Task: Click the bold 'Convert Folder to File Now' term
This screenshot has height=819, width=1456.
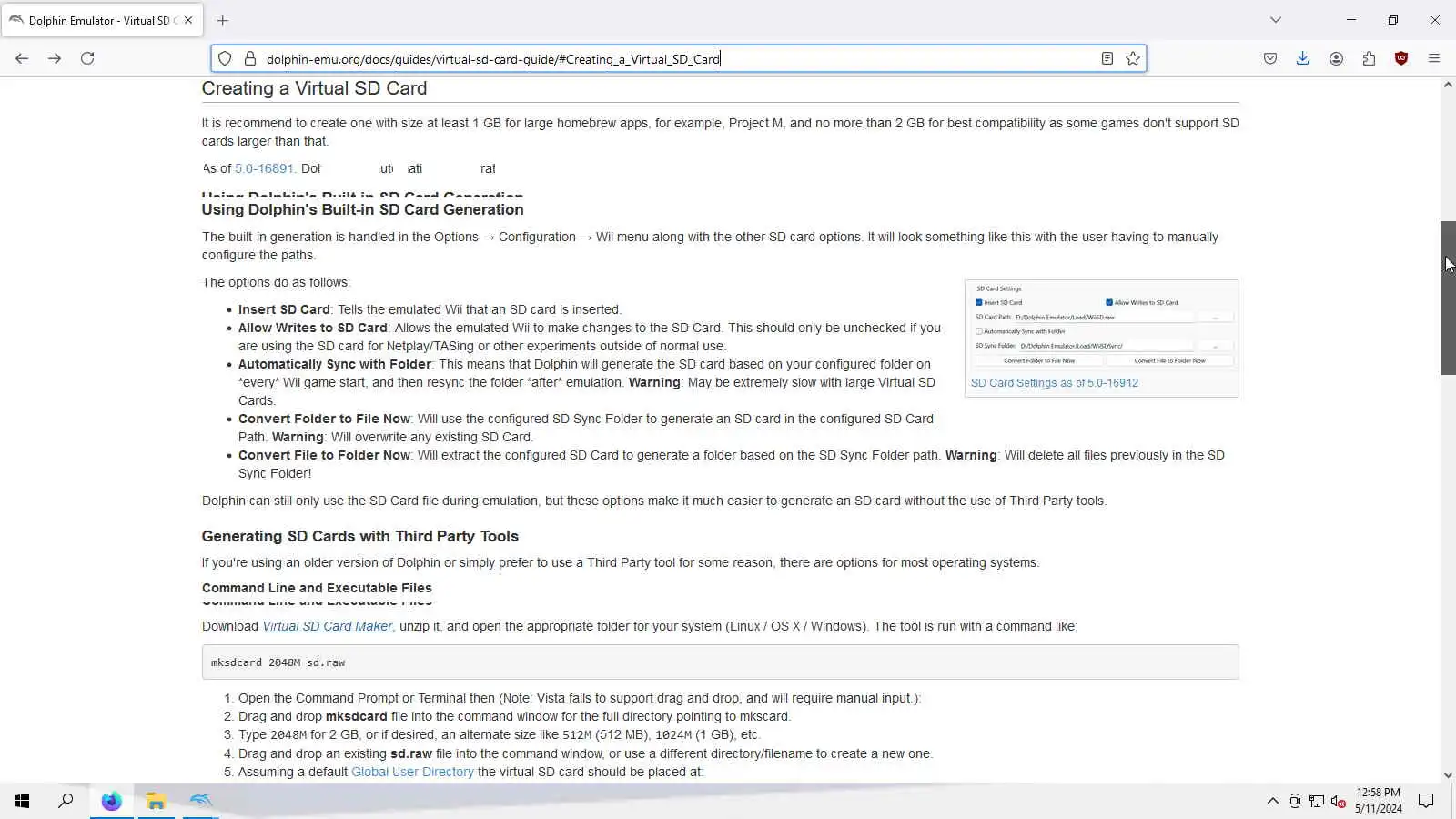Action: point(324,419)
